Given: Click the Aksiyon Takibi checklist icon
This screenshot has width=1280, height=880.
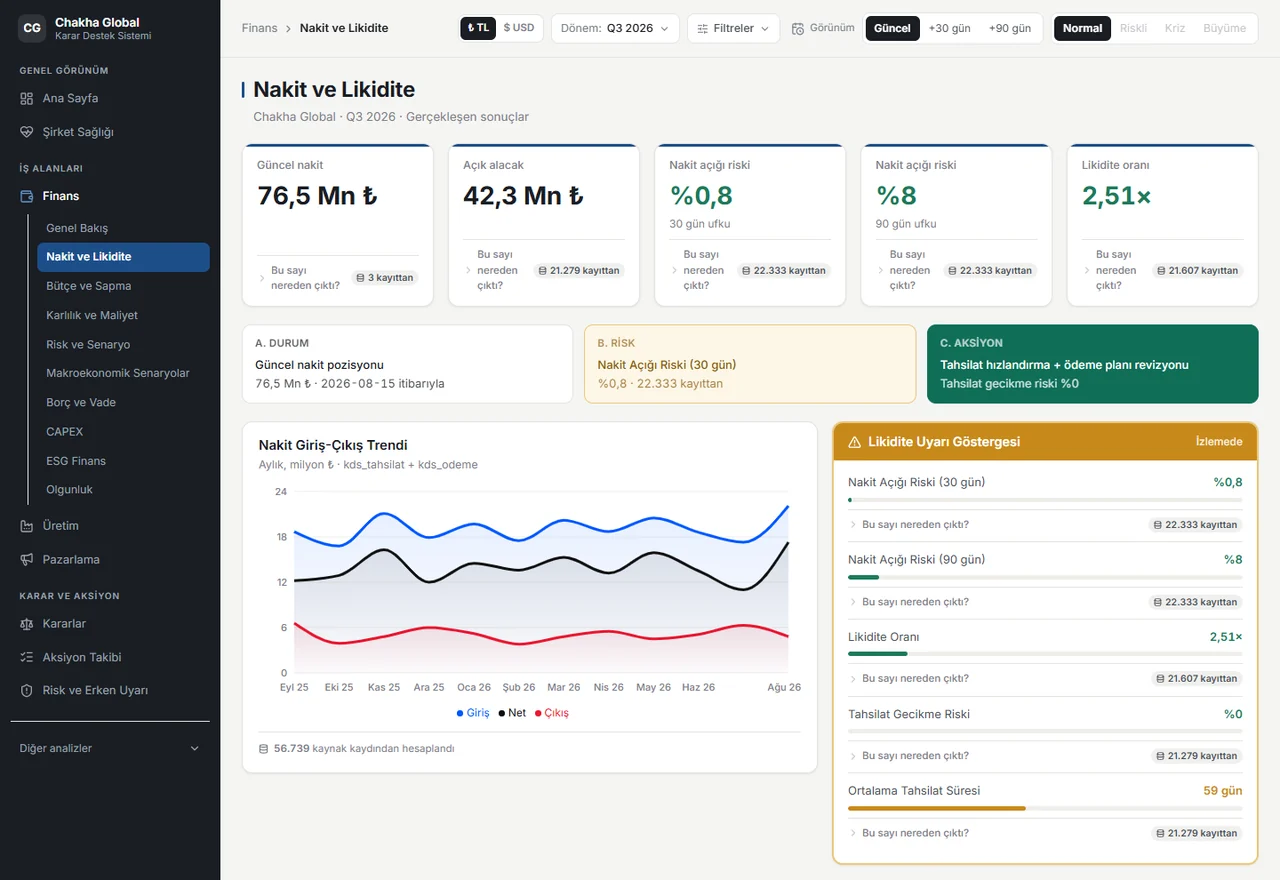Looking at the screenshot, I should (27, 657).
